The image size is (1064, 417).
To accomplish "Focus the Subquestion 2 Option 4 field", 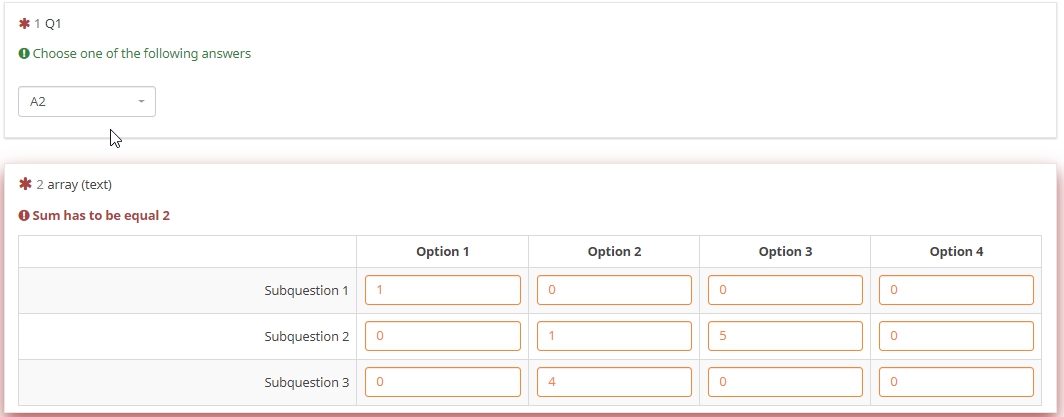I will coord(956,337).
